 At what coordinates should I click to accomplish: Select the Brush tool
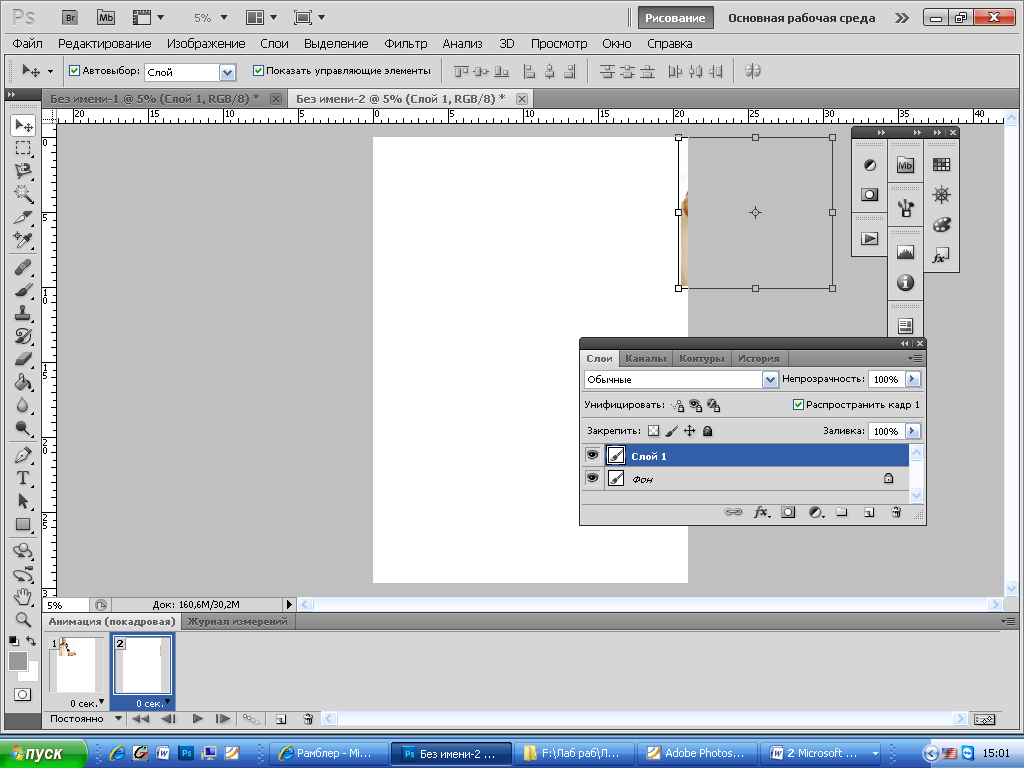(x=23, y=290)
